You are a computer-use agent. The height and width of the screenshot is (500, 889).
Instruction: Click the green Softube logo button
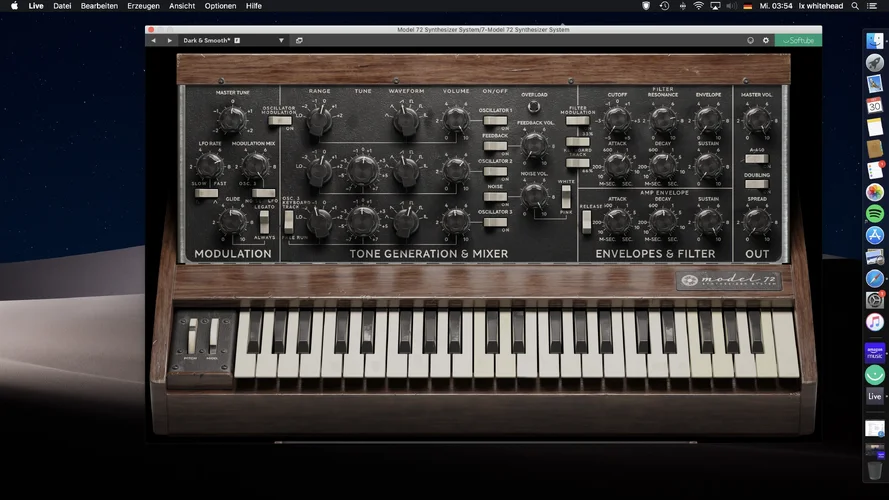point(798,41)
